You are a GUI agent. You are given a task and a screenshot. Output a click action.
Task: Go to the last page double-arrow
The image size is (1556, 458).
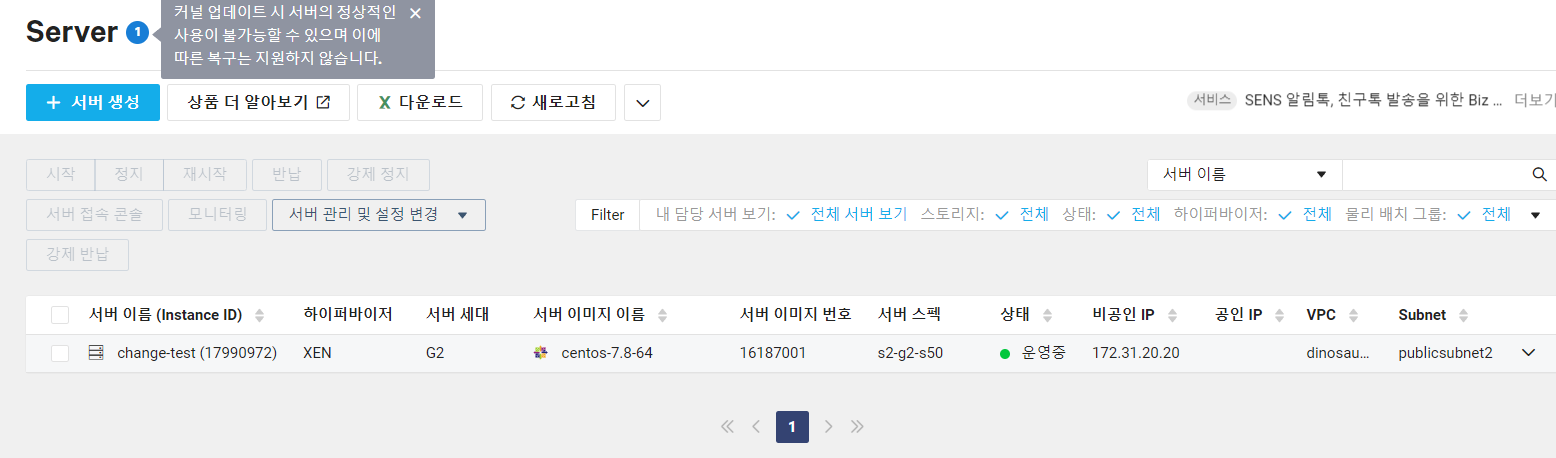pos(857,427)
